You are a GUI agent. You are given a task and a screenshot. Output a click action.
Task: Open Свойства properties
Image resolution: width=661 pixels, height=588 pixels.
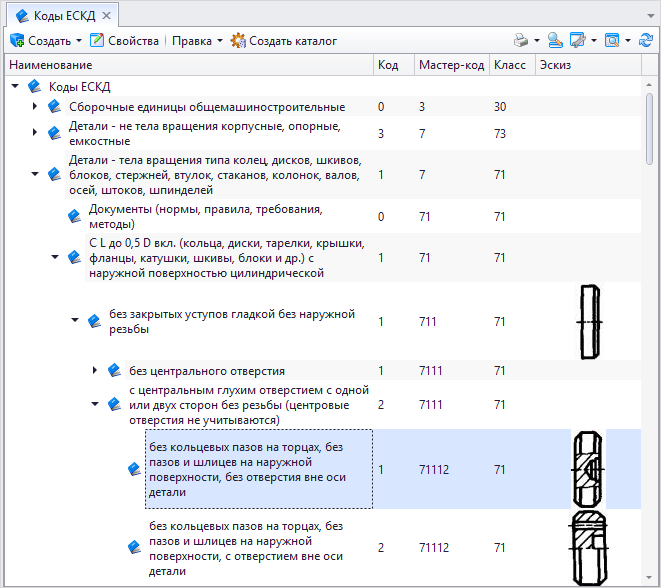pos(124,41)
